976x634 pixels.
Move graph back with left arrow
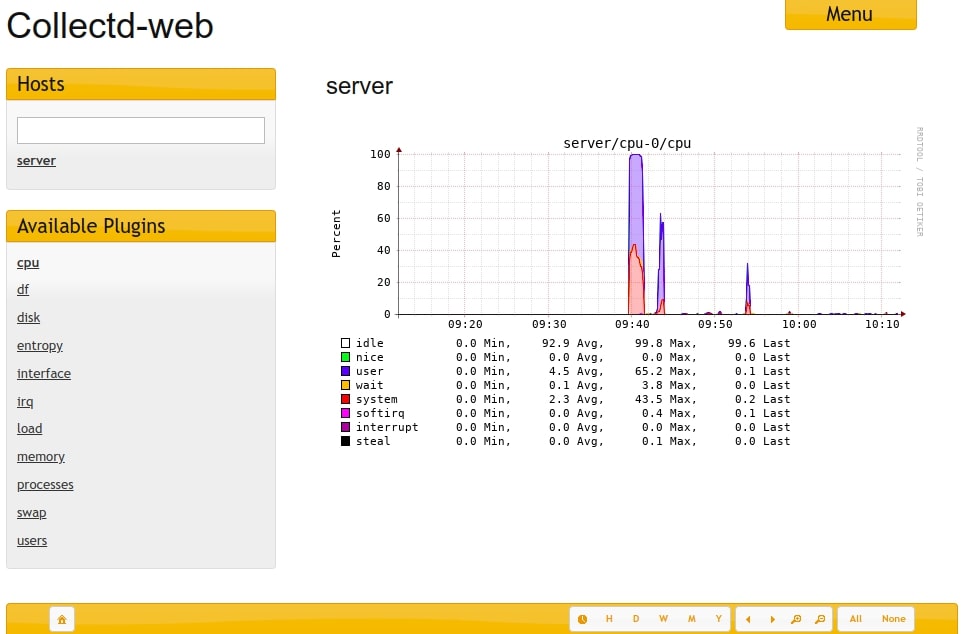pos(748,619)
